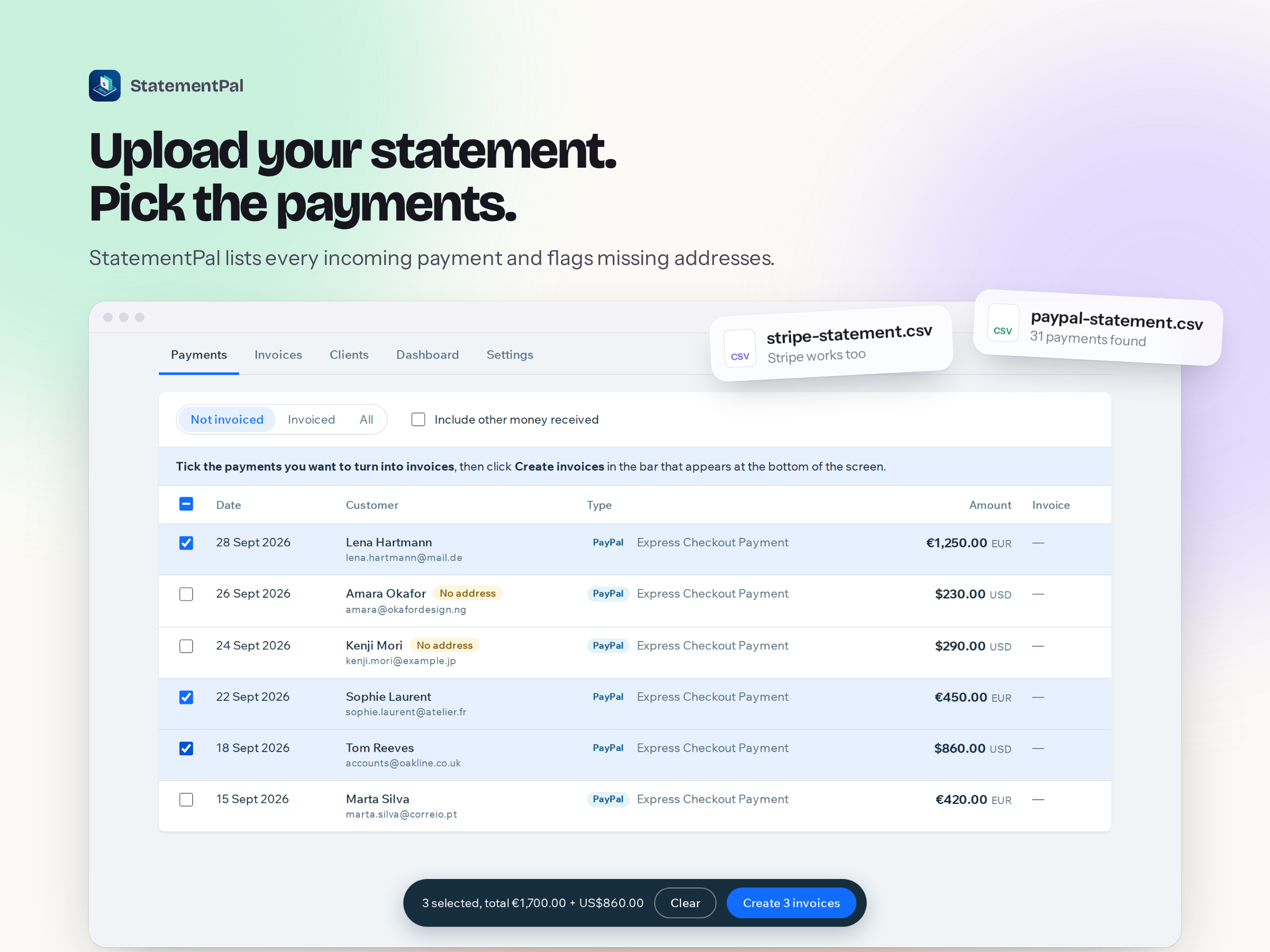Click the paypal-statement.csv file name
This screenshot has width=1270, height=952.
pos(1117,320)
